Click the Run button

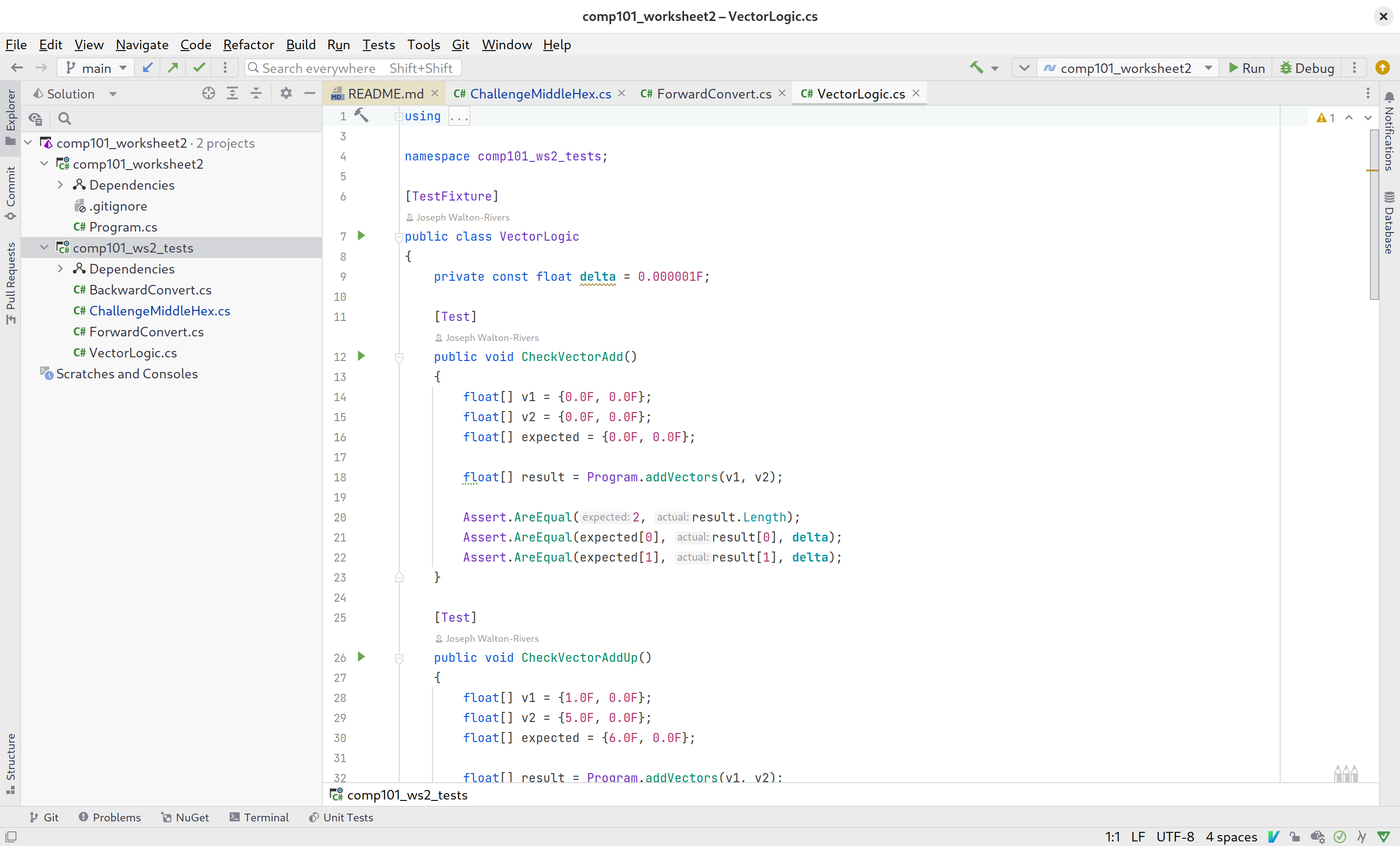(1246, 67)
